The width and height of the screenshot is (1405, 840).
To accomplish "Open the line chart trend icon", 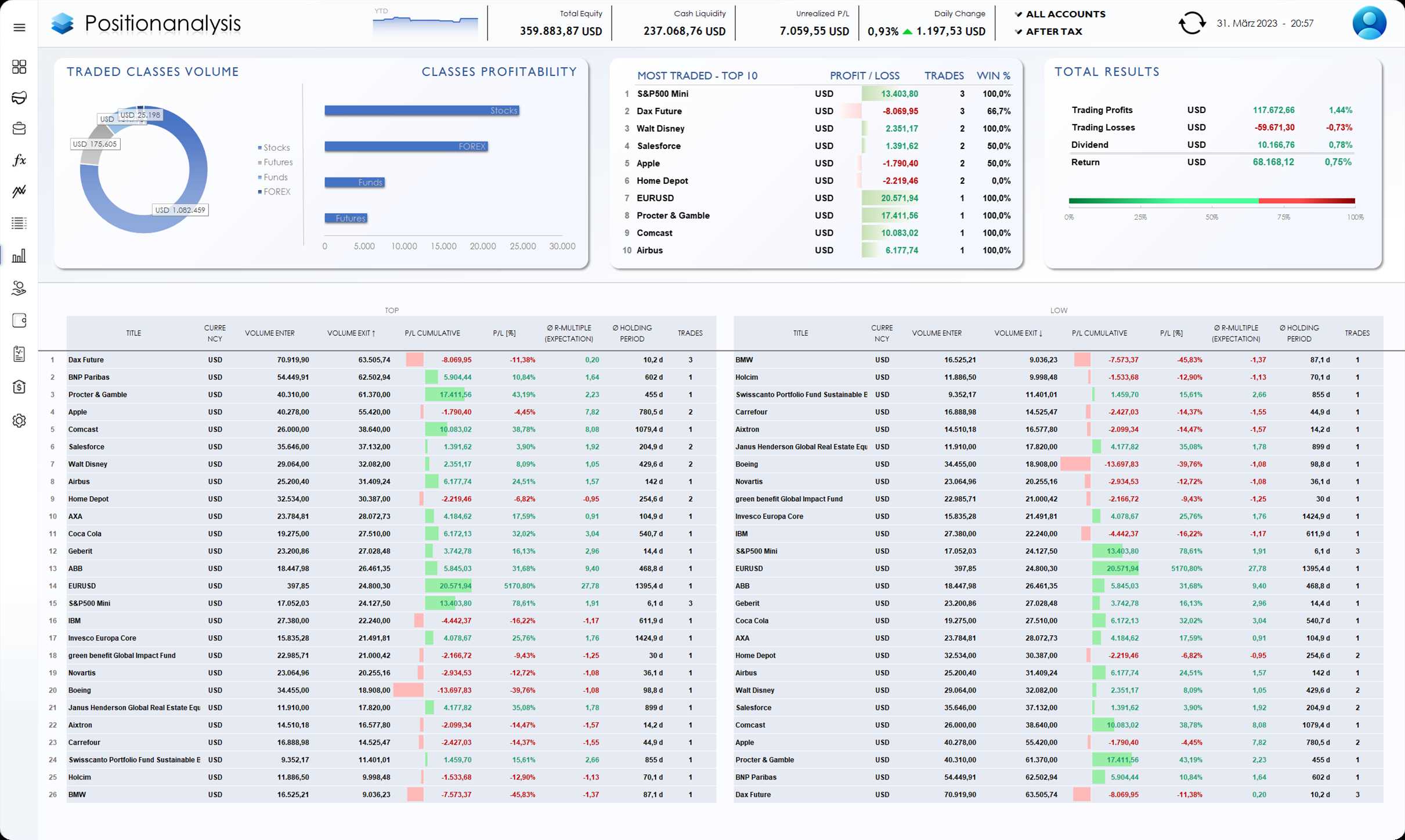I will point(19,191).
